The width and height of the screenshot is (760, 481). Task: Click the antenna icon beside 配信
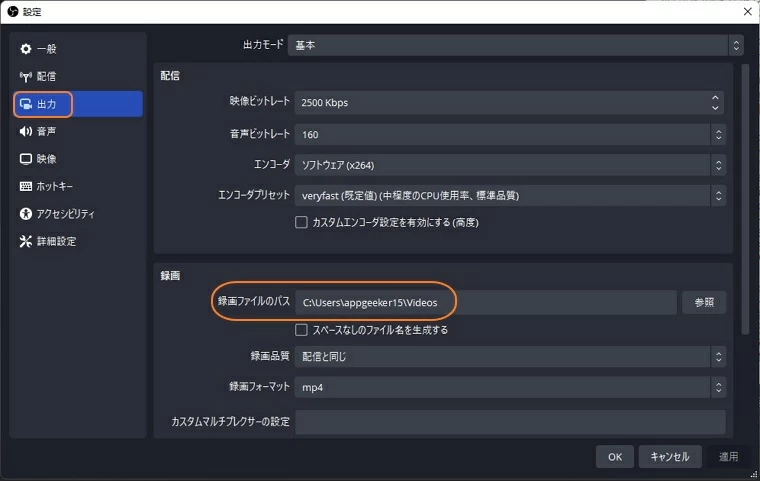26,76
